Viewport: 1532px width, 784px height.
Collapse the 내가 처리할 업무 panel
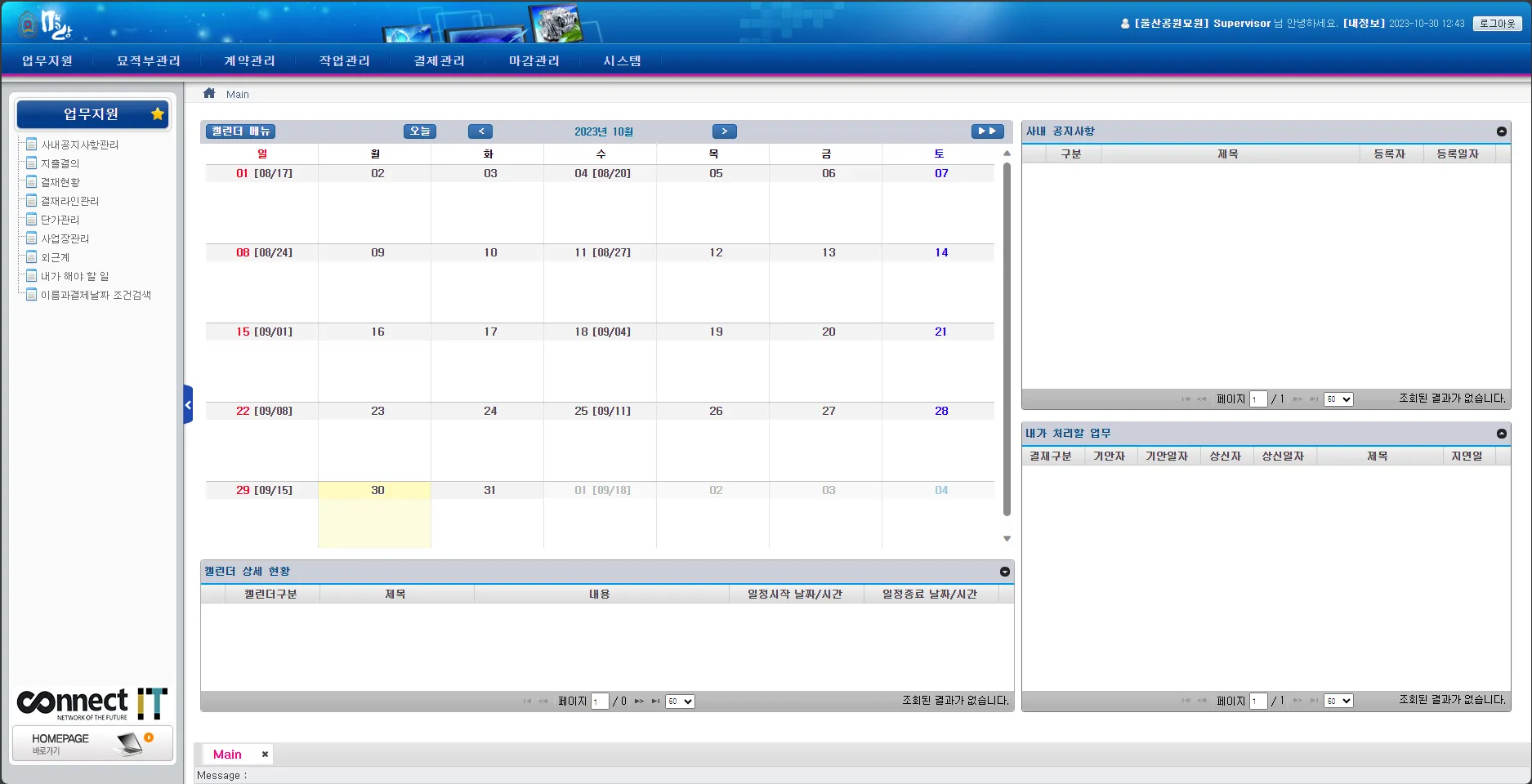tap(1501, 434)
